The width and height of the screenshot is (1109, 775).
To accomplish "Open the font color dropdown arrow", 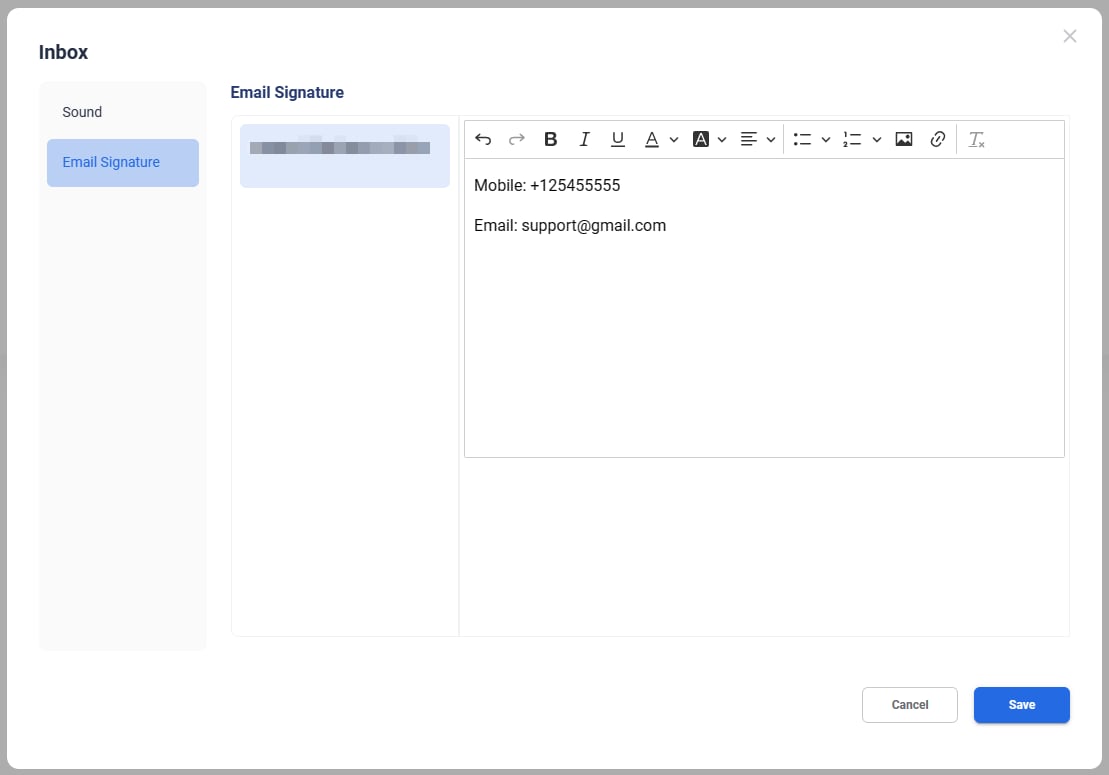I will pos(674,140).
